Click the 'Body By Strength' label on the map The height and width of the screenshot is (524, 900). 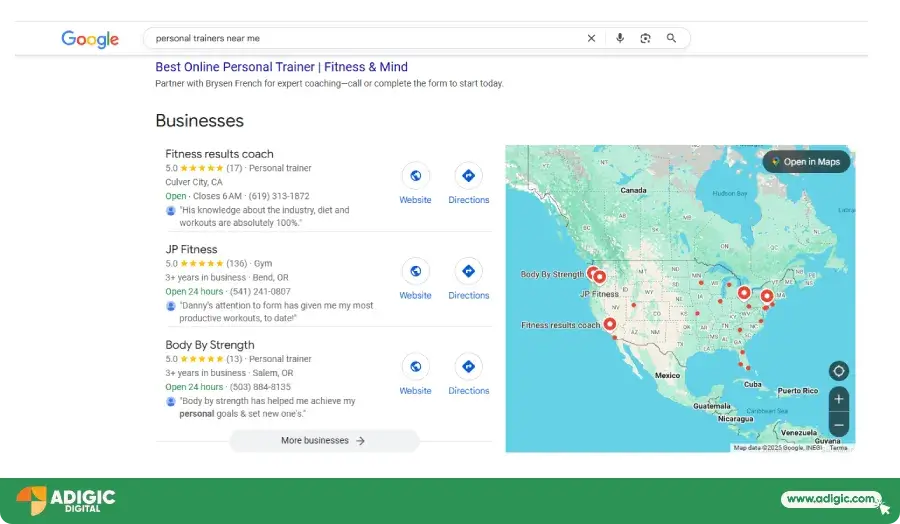coord(552,274)
